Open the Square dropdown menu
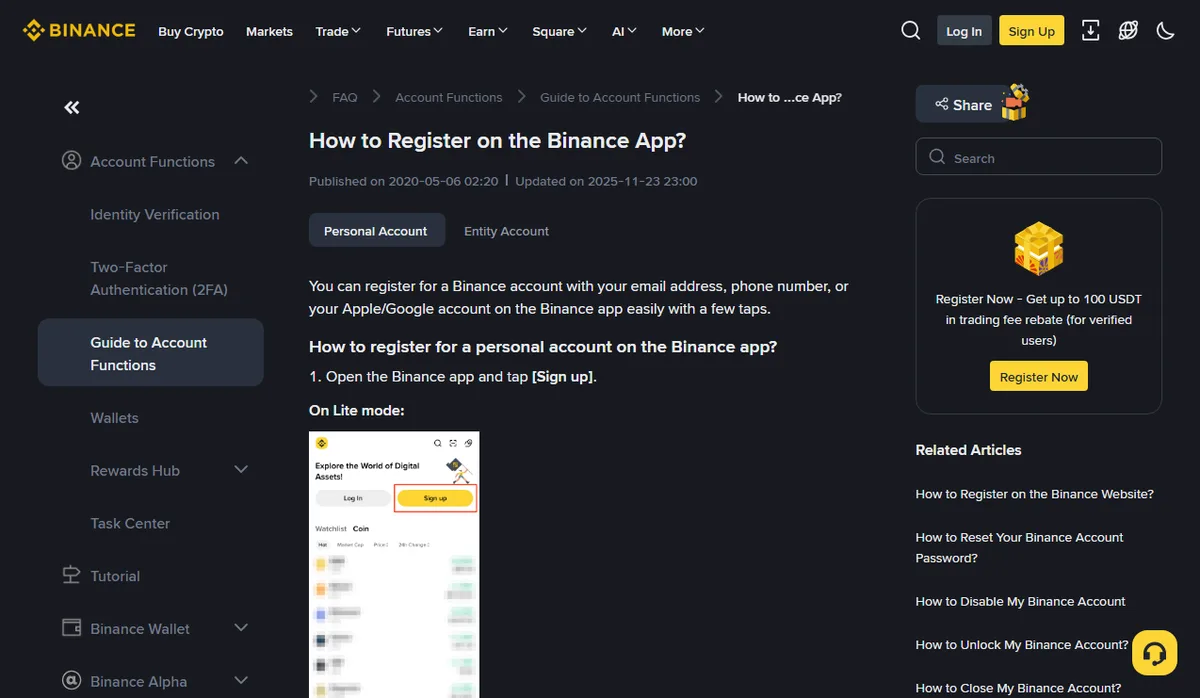Viewport: 1200px width, 698px height. [560, 31]
